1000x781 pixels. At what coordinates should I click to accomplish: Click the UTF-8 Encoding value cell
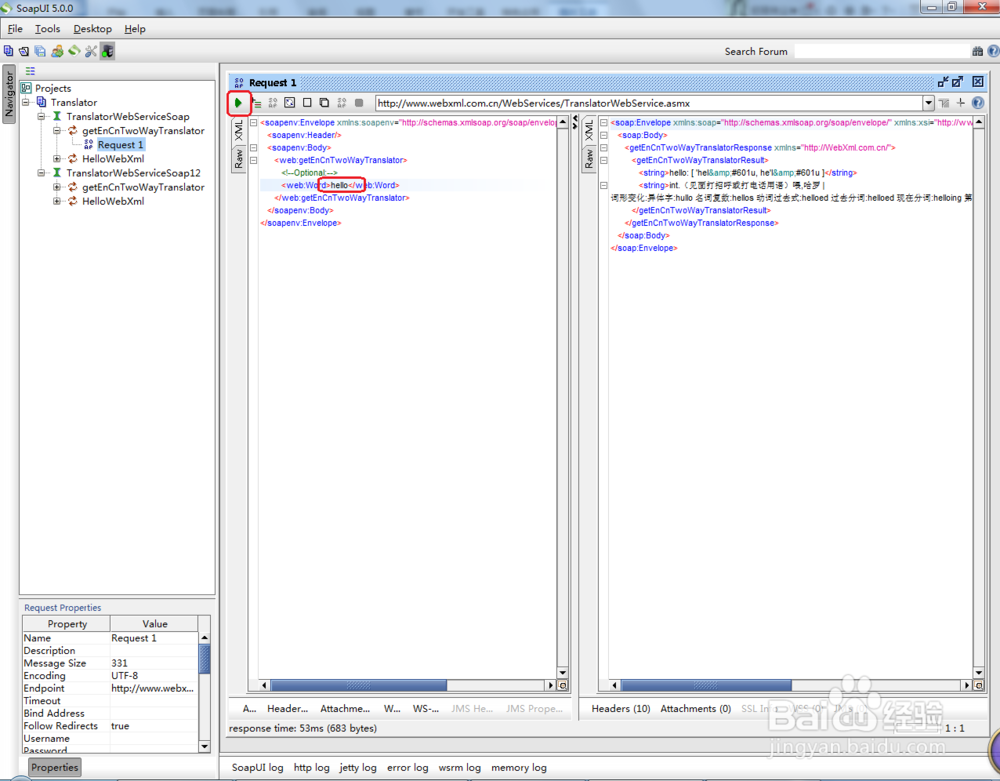pos(154,675)
